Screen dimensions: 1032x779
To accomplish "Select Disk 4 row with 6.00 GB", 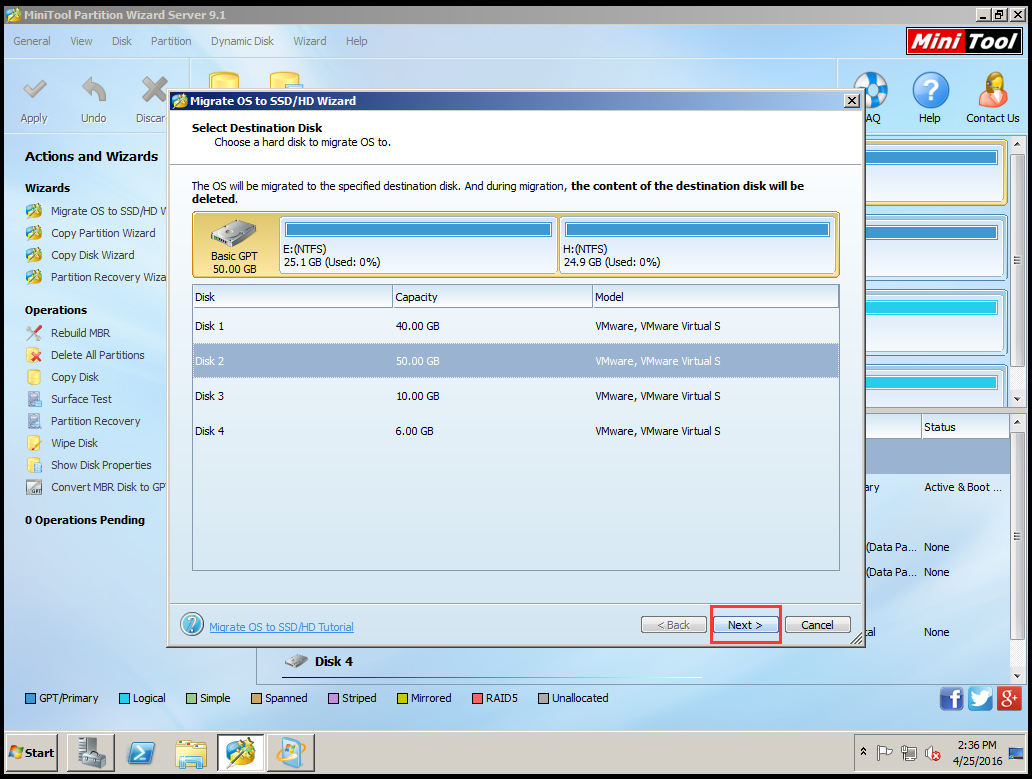I will click(x=516, y=431).
